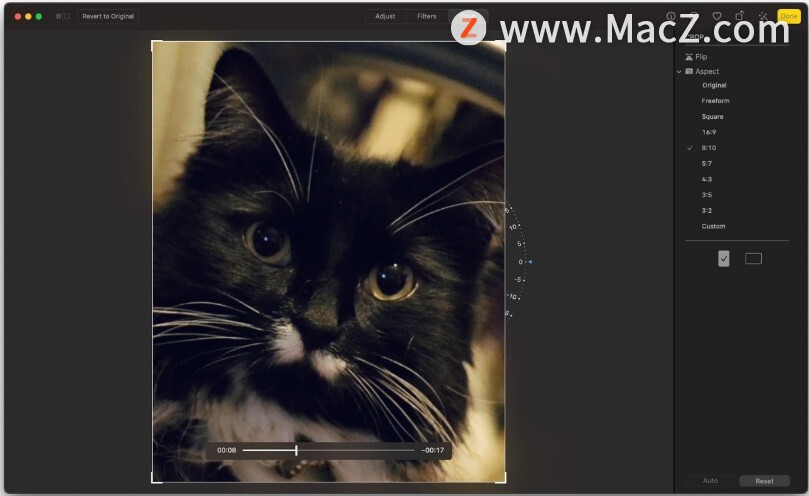The height and width of the screenshot is (496, 809).
Task: Click the Flip label
Action: (701, 57)
